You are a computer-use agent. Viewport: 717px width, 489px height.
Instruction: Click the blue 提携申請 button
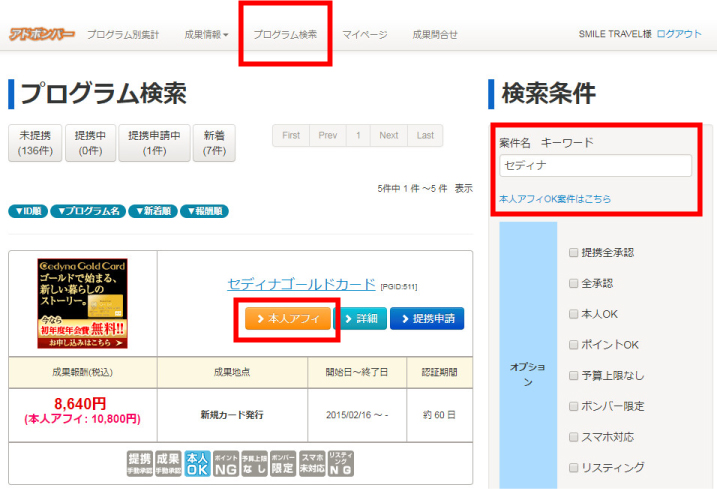point(427,318)
